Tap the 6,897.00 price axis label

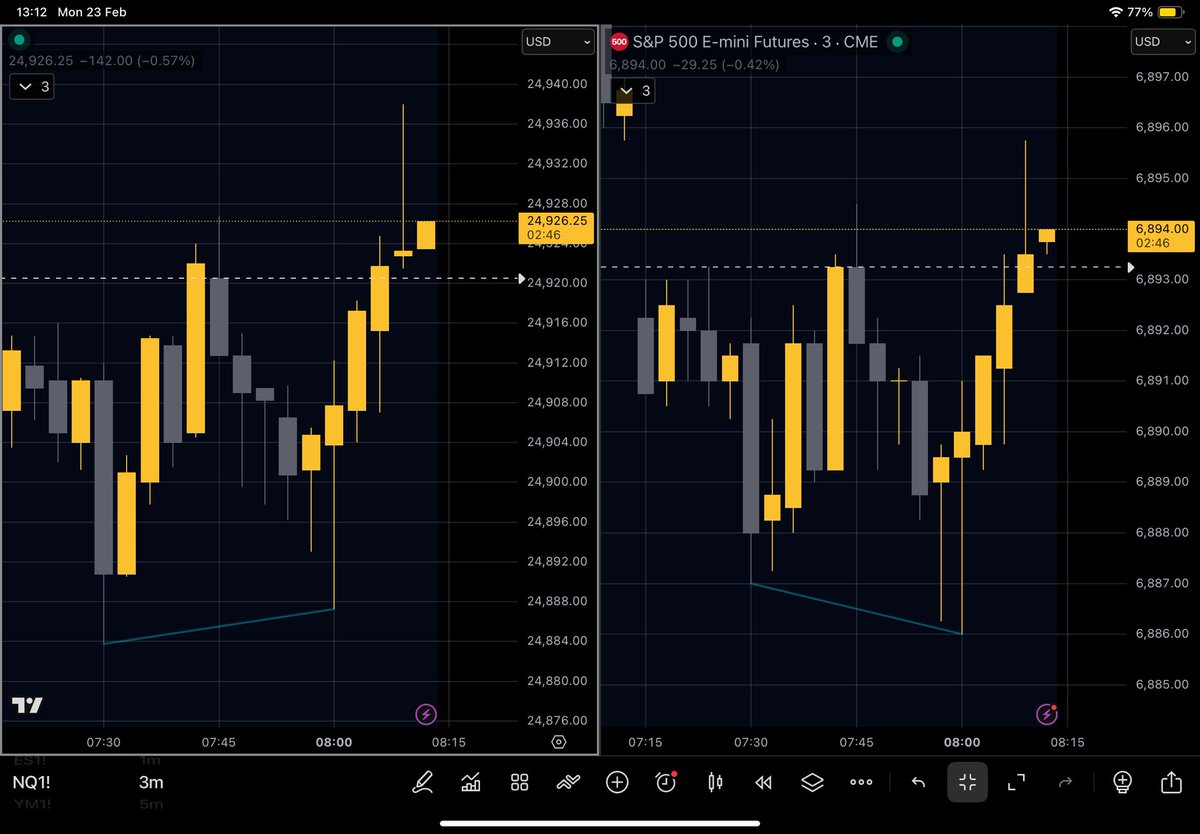1162,77
